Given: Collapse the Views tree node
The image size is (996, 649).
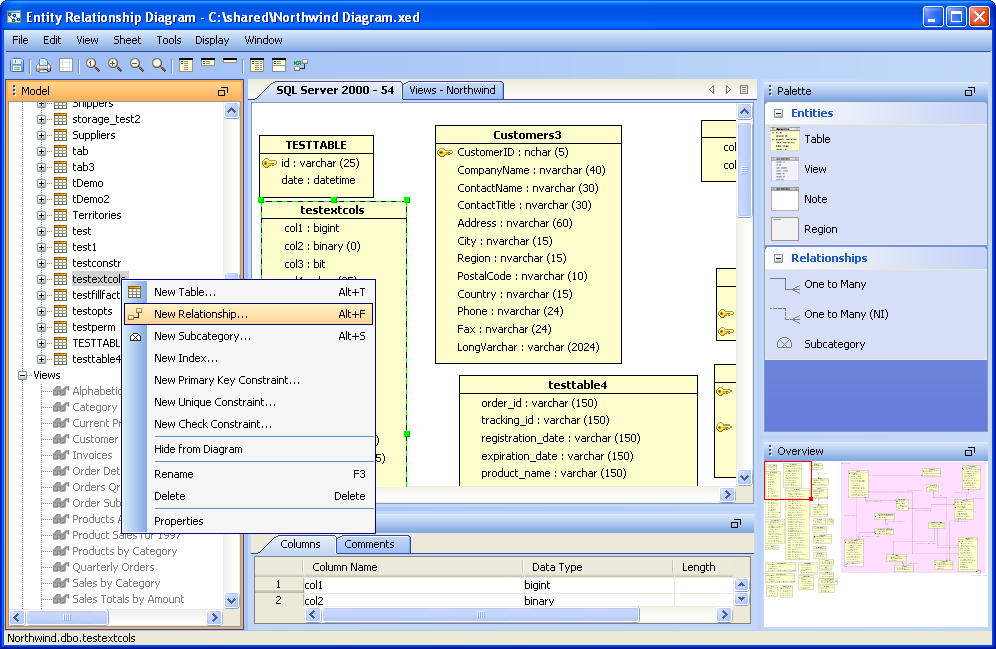Looking at the screenshot, I should 23,375.
